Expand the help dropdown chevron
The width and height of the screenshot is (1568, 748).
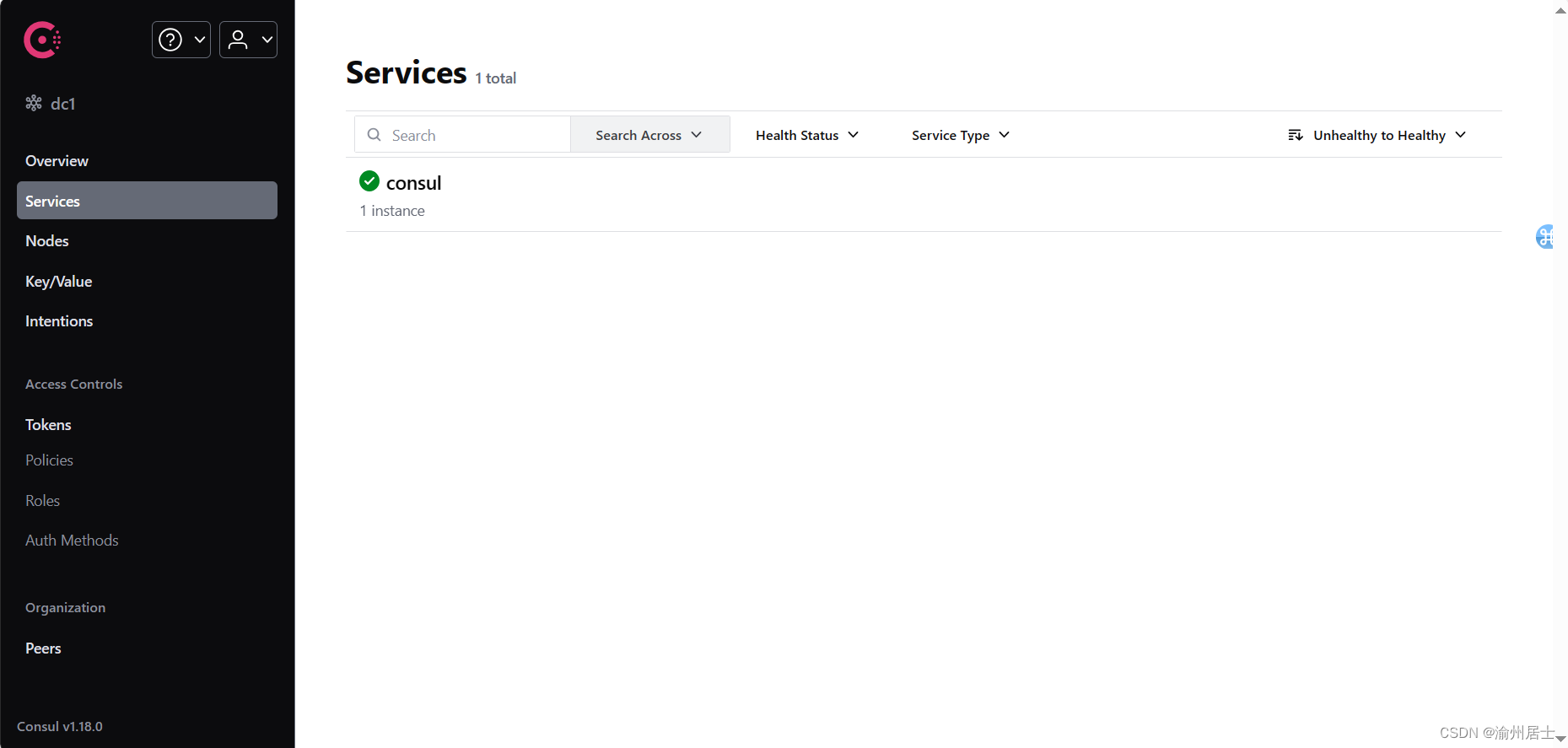(200, 40)
